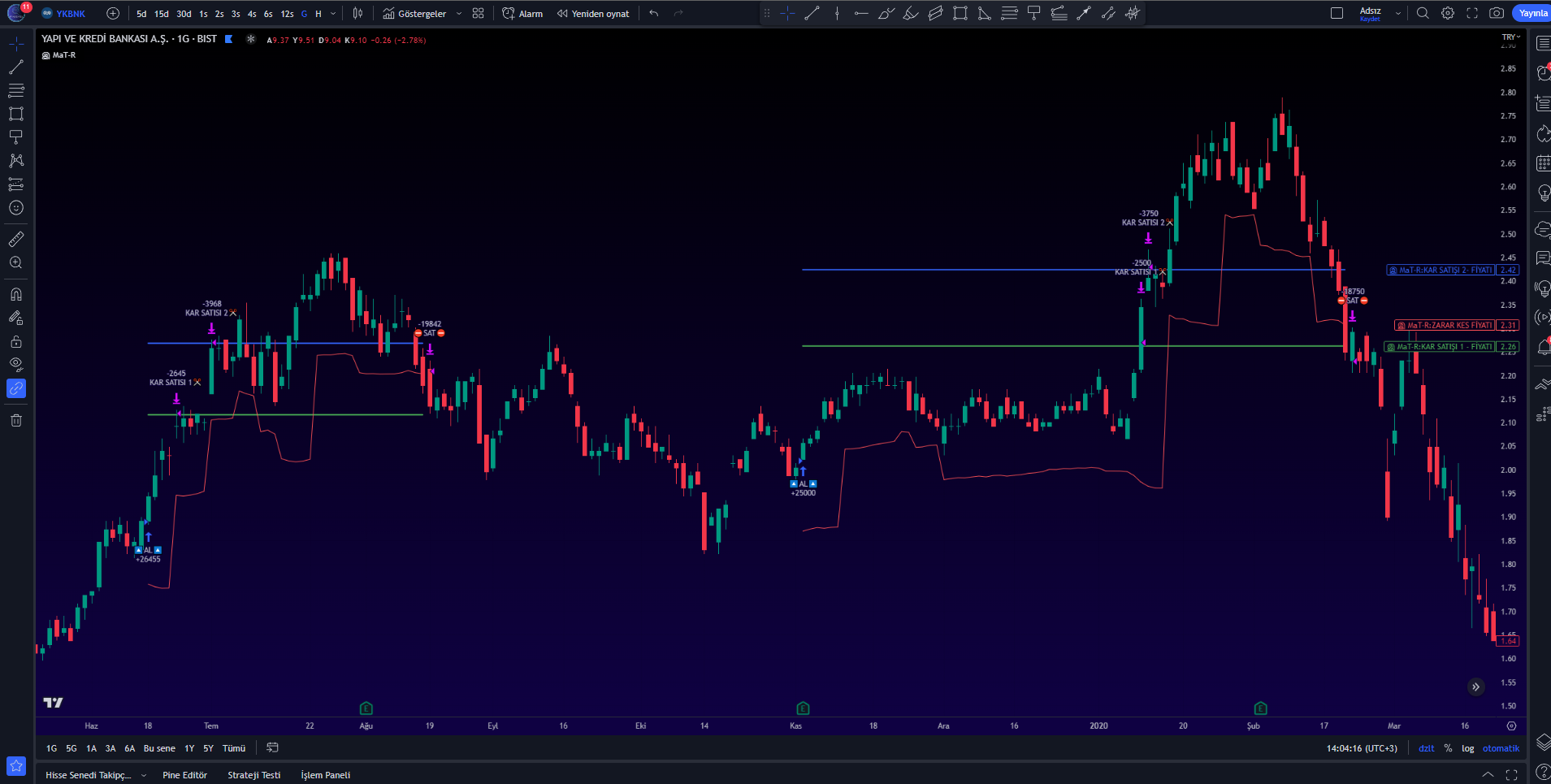This screenshot has width=1551, height=784.
Task: Click the quick search magnifier icon
Action: tap(1423, 13)
